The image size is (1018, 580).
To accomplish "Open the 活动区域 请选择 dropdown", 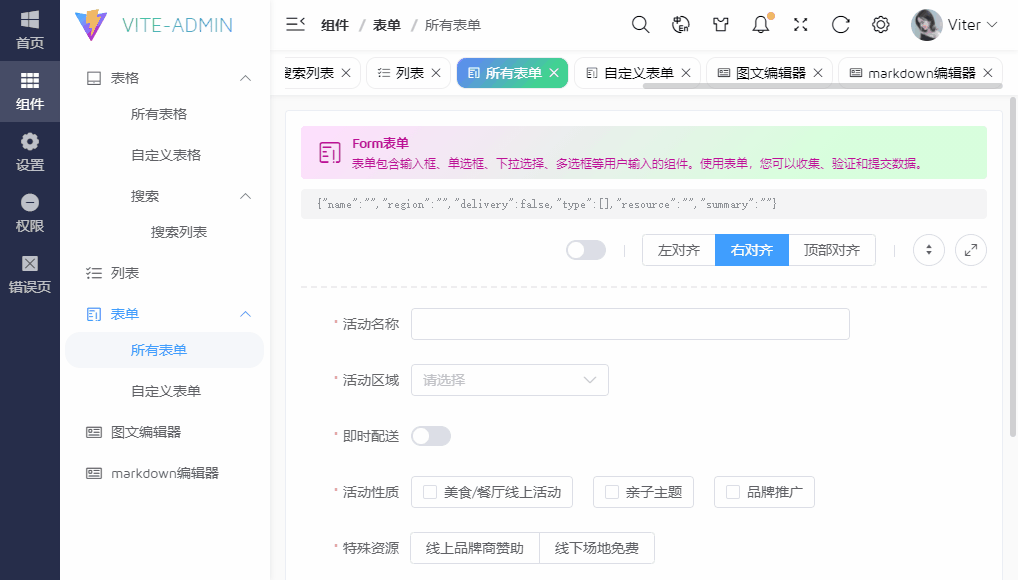I will [510, 380].
